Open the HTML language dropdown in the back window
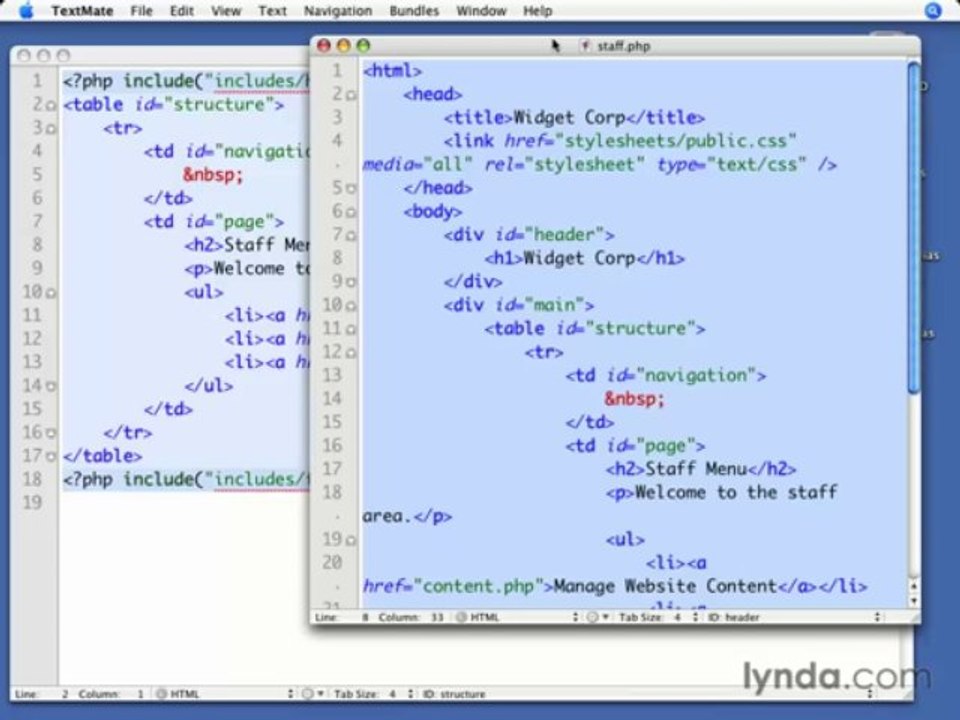 point(225,694)
